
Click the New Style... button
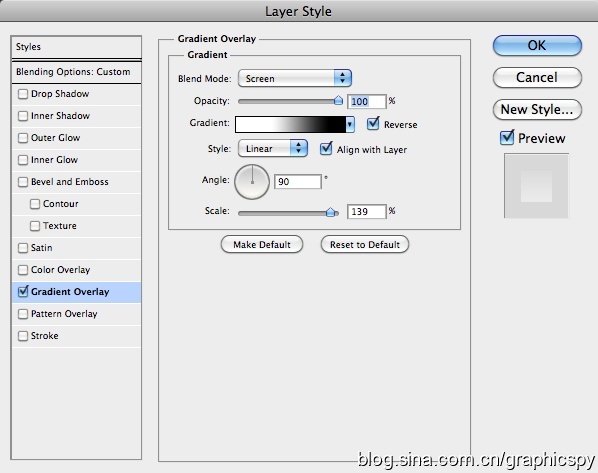click(537, 109)
